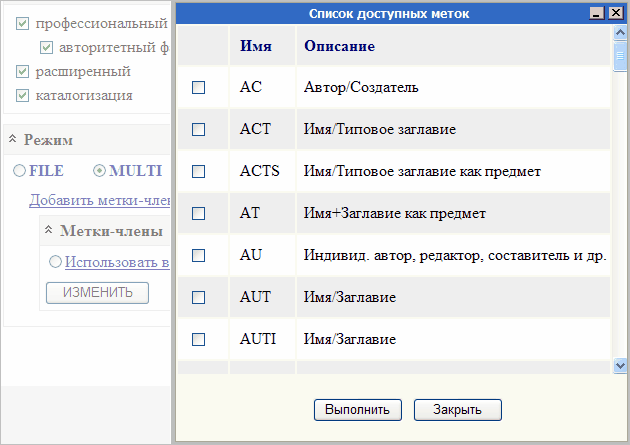Choose the MULTI mode radio button

tap(99, 171)
